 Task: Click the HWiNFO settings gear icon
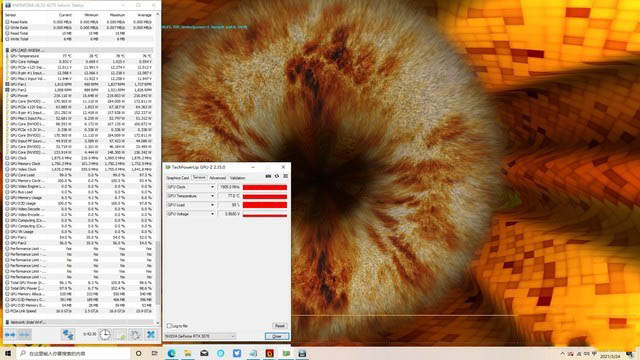pos(136,335)
